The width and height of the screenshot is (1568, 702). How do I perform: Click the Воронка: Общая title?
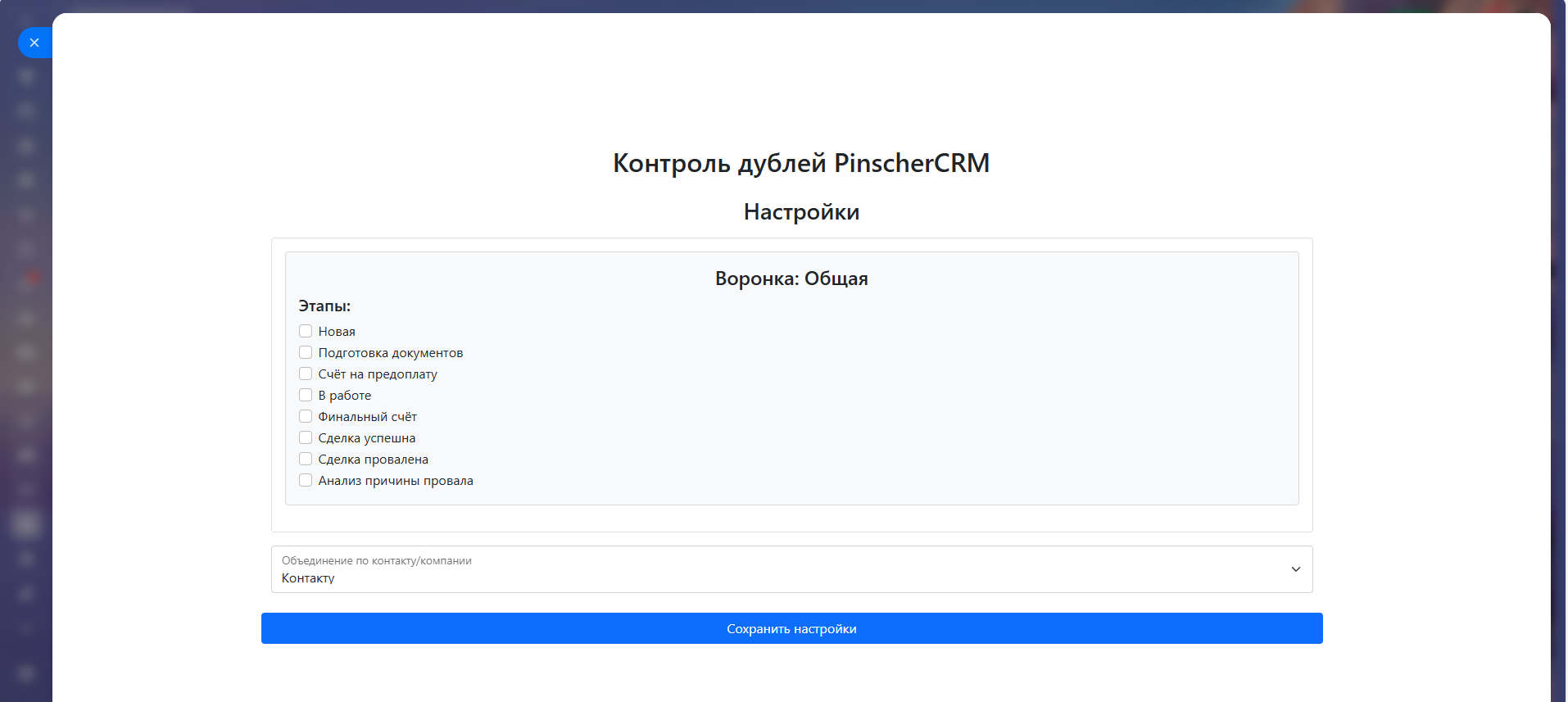point(791,279)
